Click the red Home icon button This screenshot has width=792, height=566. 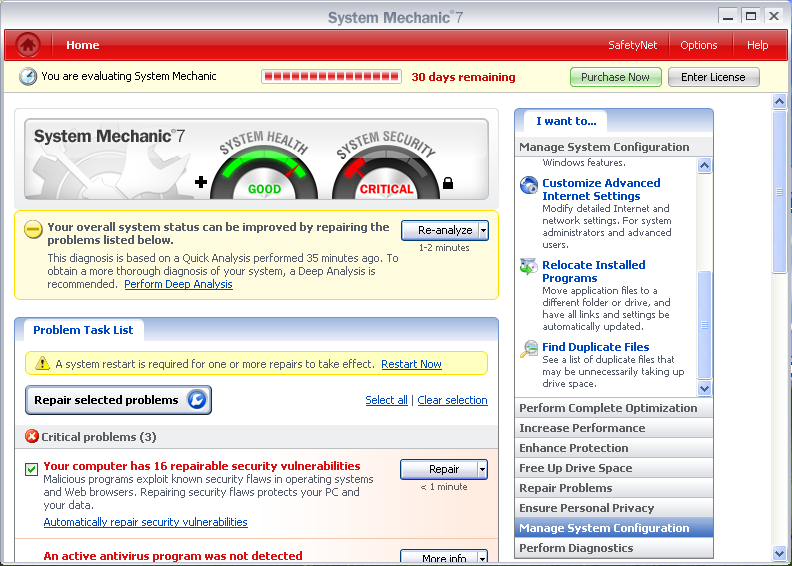click(28, 45)
